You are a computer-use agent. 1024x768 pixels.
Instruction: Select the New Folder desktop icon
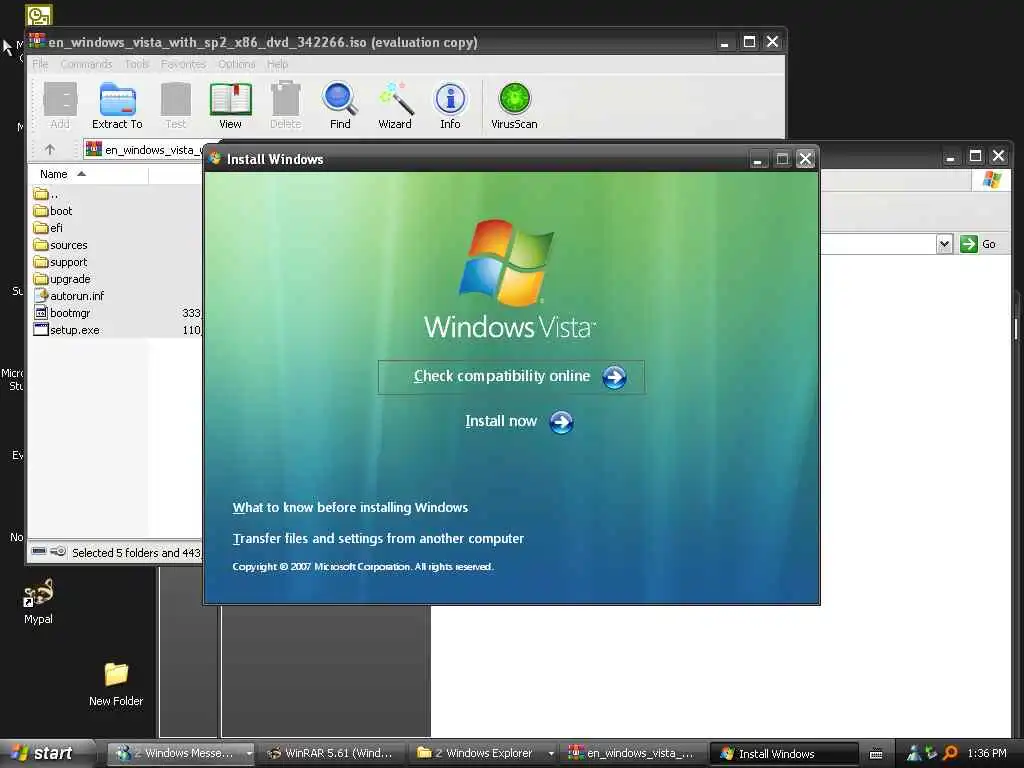coord(116,684)
